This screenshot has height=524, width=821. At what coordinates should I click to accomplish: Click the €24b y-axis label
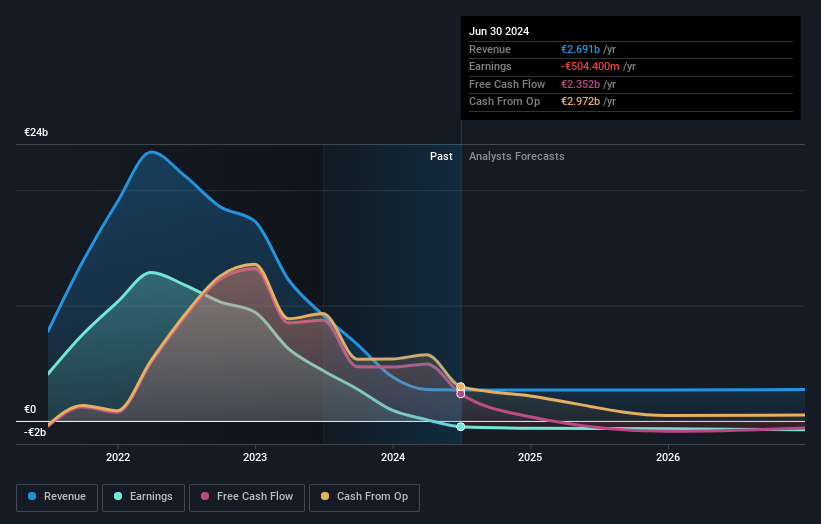click(36, 132)
